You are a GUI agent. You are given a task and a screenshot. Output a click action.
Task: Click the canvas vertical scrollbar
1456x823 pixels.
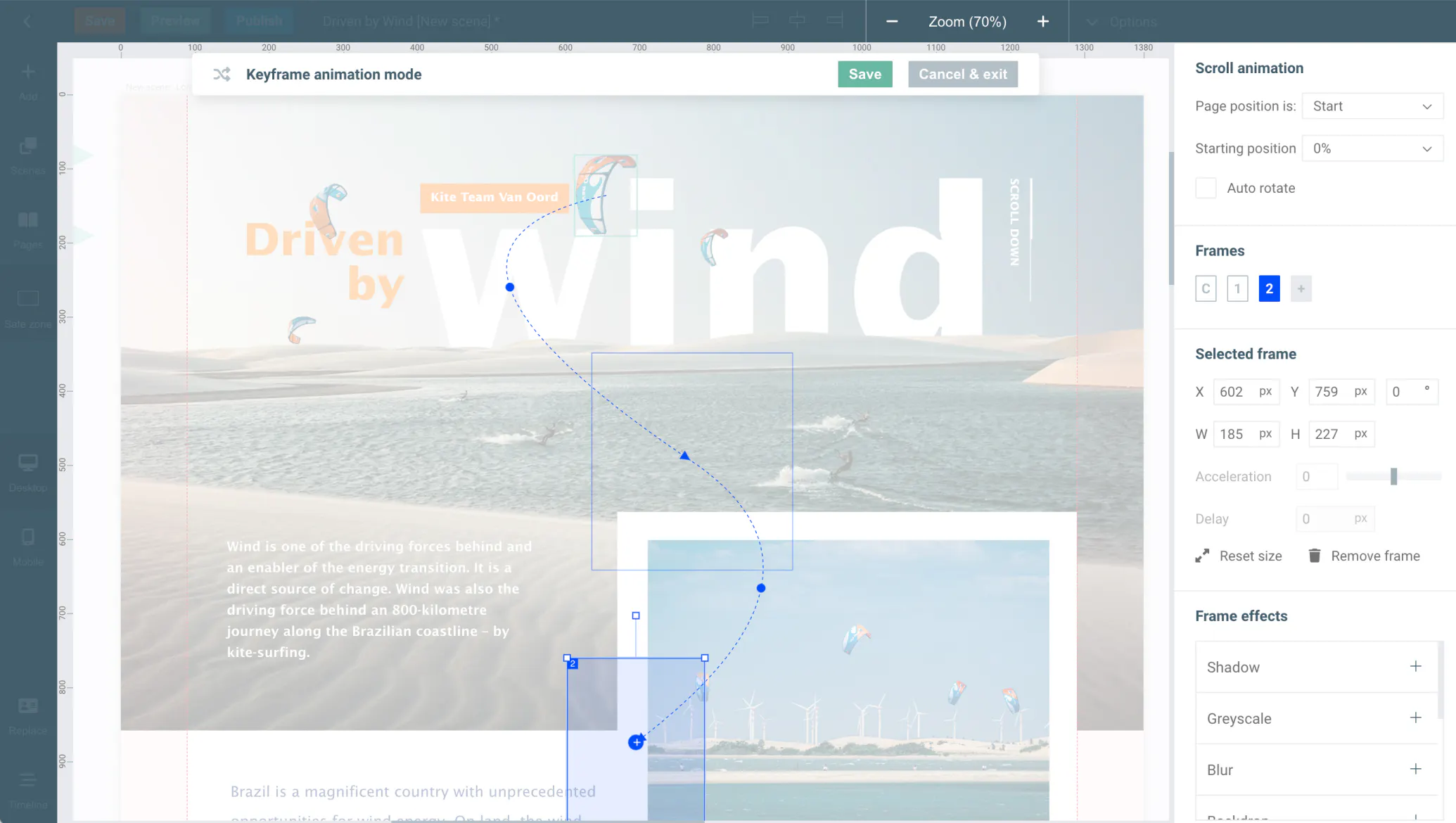(1171, 218)
